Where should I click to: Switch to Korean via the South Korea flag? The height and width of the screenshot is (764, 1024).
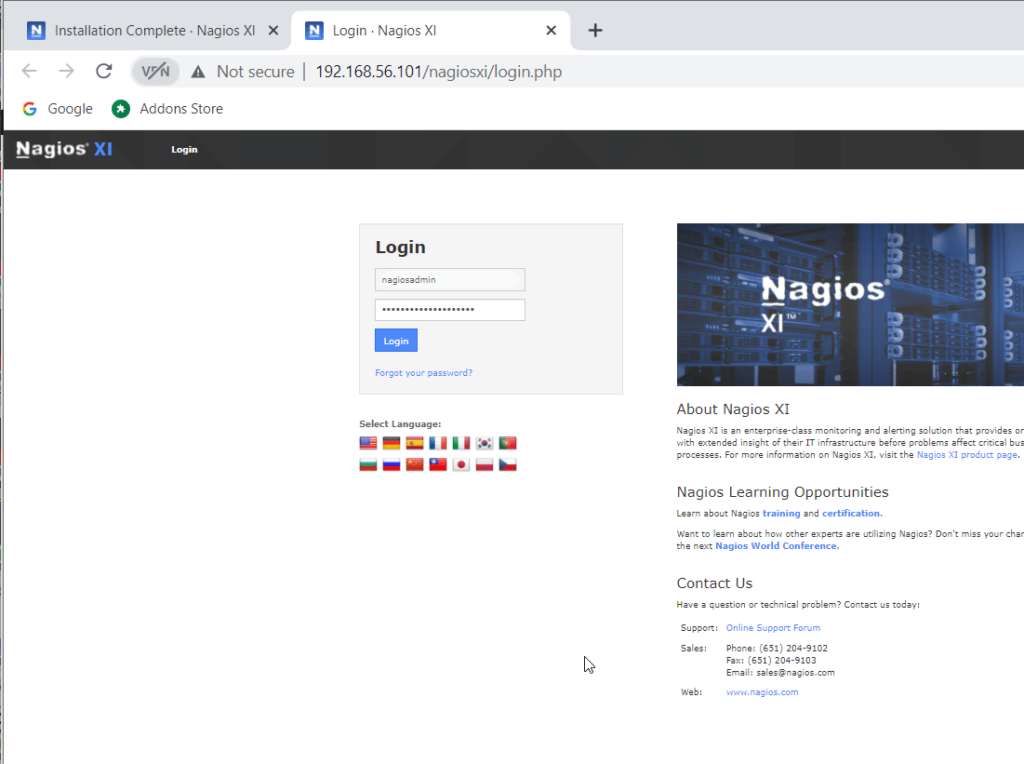(484, 443)
